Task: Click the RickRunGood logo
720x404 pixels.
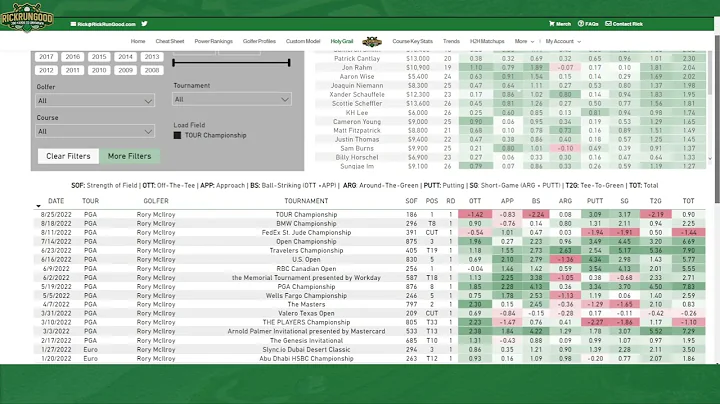Action: coord(27,17)
